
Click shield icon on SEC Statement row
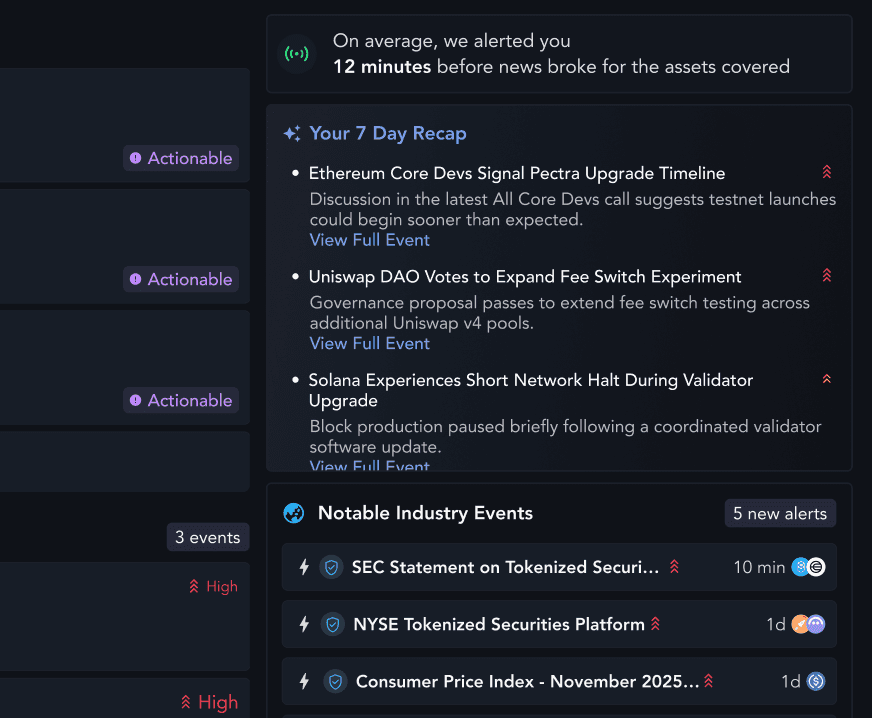click(x=331, y=567)
